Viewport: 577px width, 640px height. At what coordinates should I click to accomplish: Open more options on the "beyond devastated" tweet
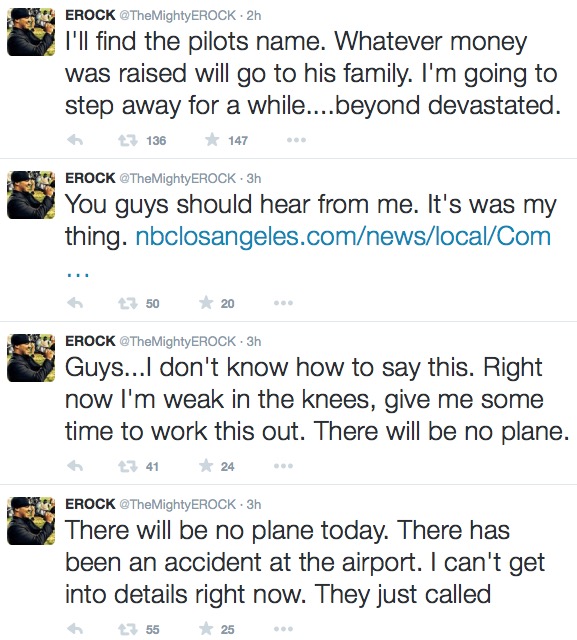click(x=296, y=140)
